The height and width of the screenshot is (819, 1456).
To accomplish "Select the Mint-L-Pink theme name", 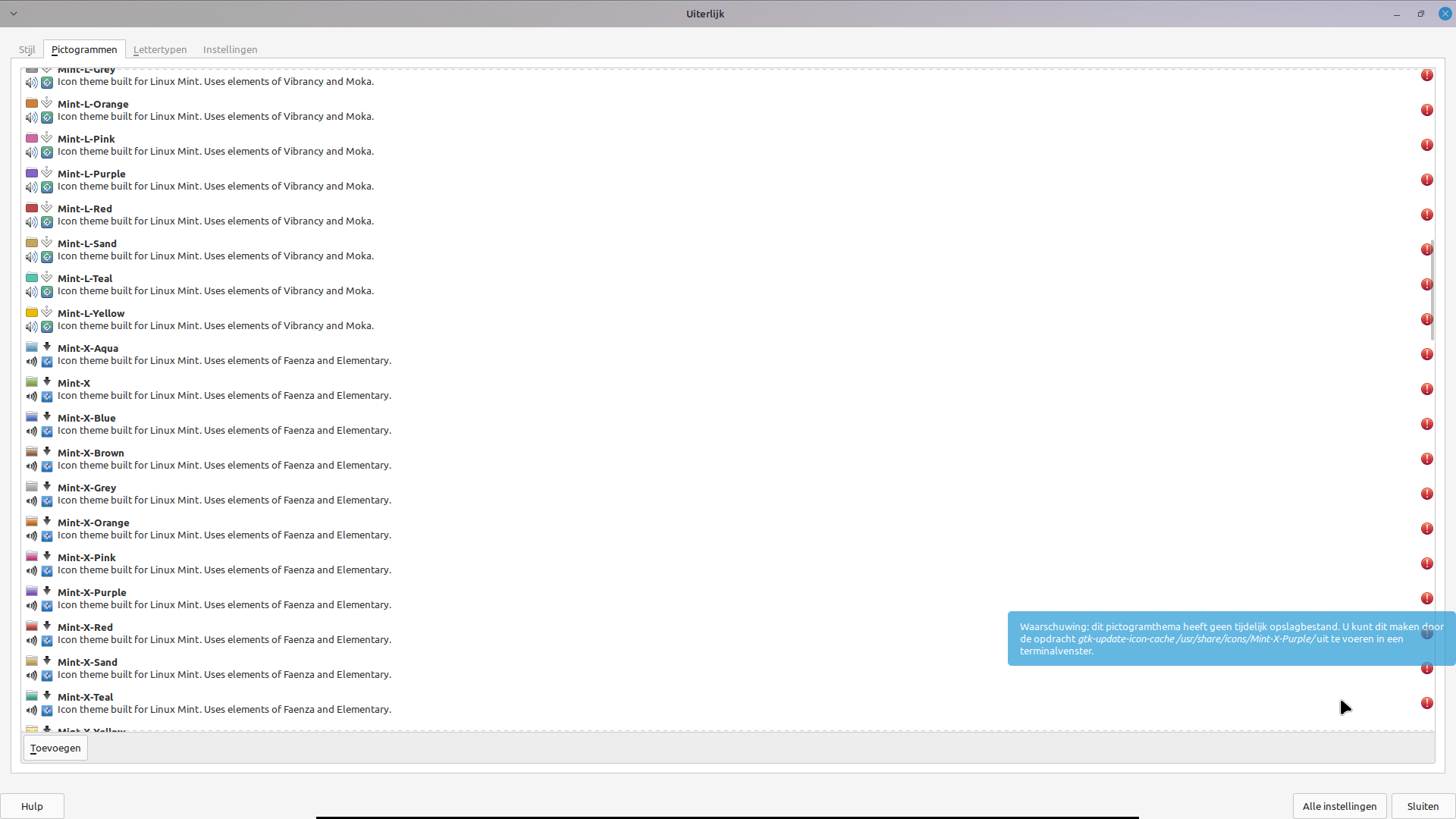I will point(86,139).
